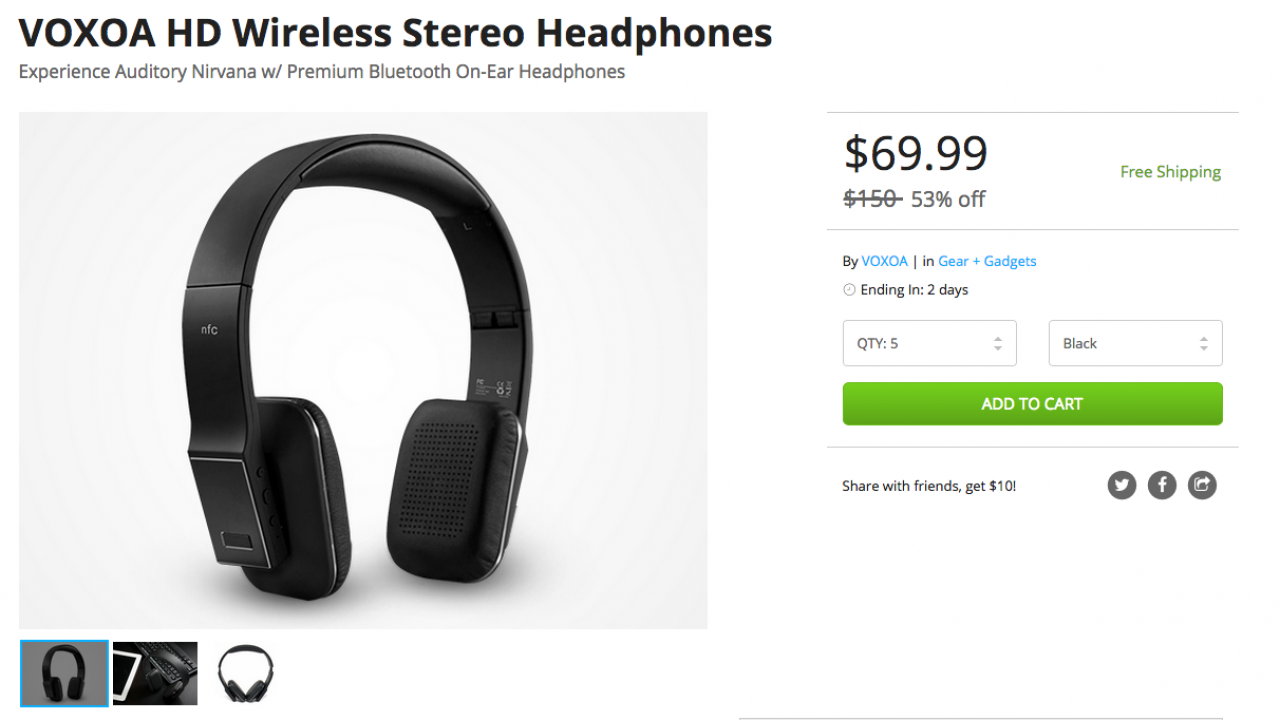The height and width of the screenshot is (720, 1280).
Task: Click the crossed-out $150 original price
Action: tap(871, 199)
